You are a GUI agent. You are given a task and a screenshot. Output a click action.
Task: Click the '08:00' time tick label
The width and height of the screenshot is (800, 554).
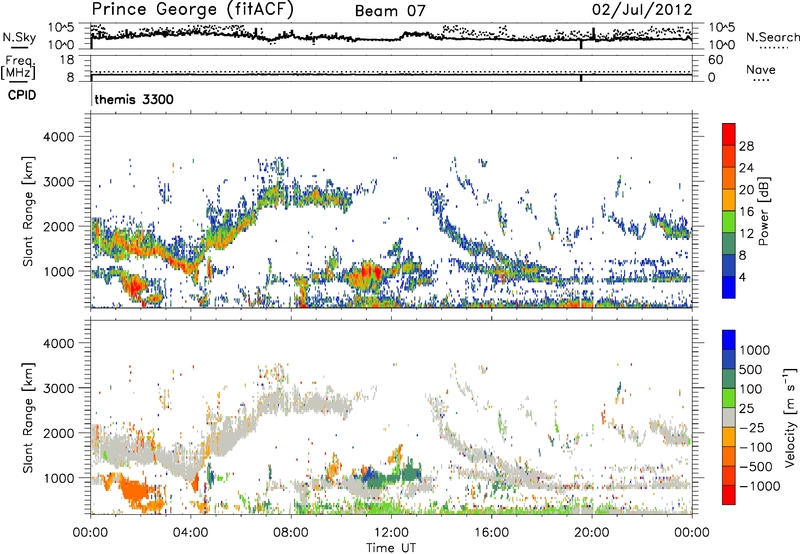tap(291, 533)
